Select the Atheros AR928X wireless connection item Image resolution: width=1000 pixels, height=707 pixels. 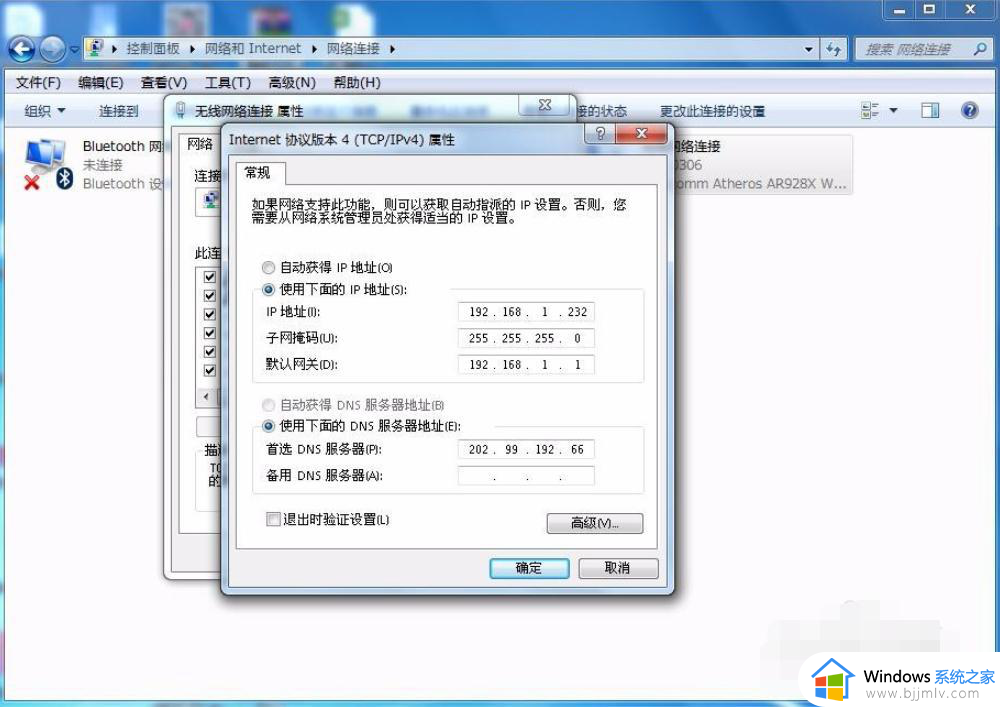click(x=762, y=165)
